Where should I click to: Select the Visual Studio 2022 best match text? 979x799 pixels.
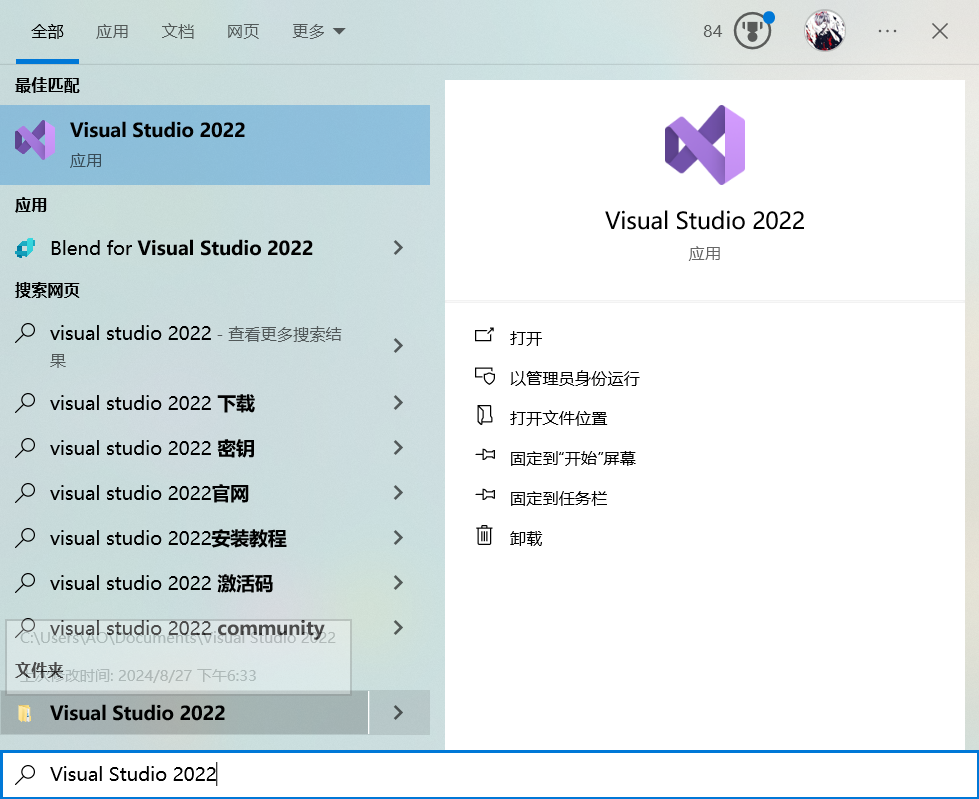click(x=157, y=130)
